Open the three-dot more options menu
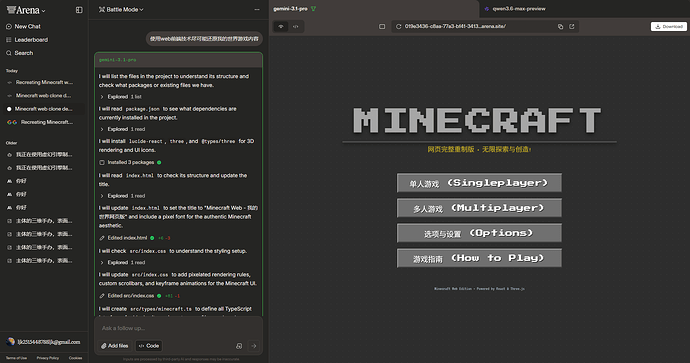Screen dimensions: 690x363 257,10
